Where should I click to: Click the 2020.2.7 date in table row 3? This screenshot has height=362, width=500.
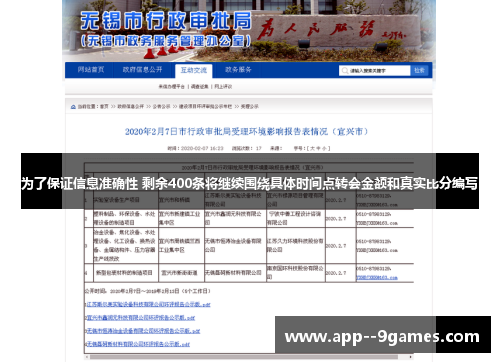click(336, 246)
